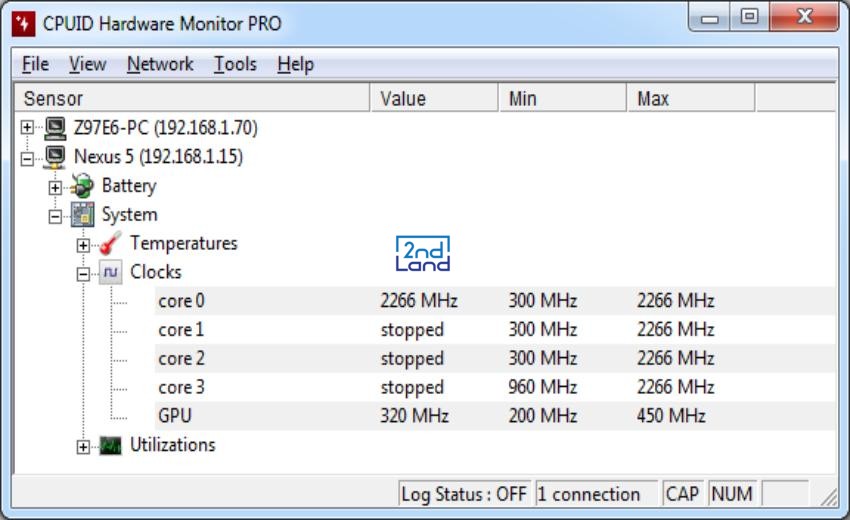
Task: Expand the Temperatures node
Action: (83, 246)
